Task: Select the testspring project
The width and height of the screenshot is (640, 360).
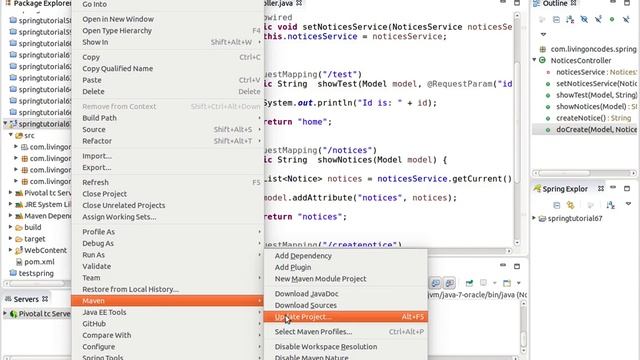Action: click(36, 273)
